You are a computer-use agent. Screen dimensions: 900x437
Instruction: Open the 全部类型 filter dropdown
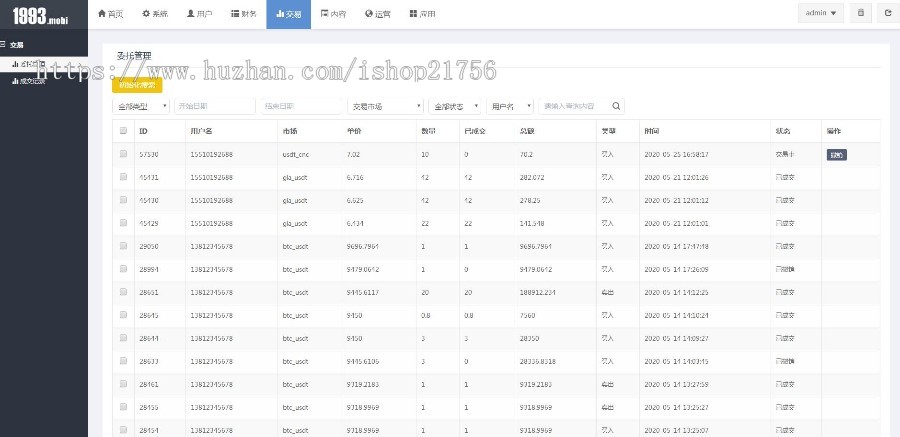pyautogui.click(x=141, y=106)
